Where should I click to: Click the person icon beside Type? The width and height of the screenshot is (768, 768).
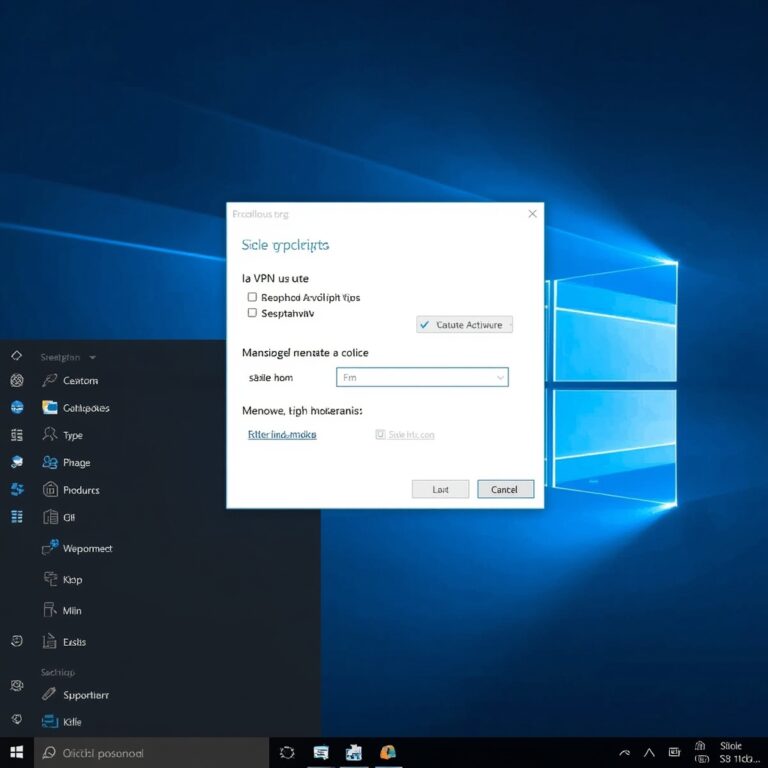point(49,434)
